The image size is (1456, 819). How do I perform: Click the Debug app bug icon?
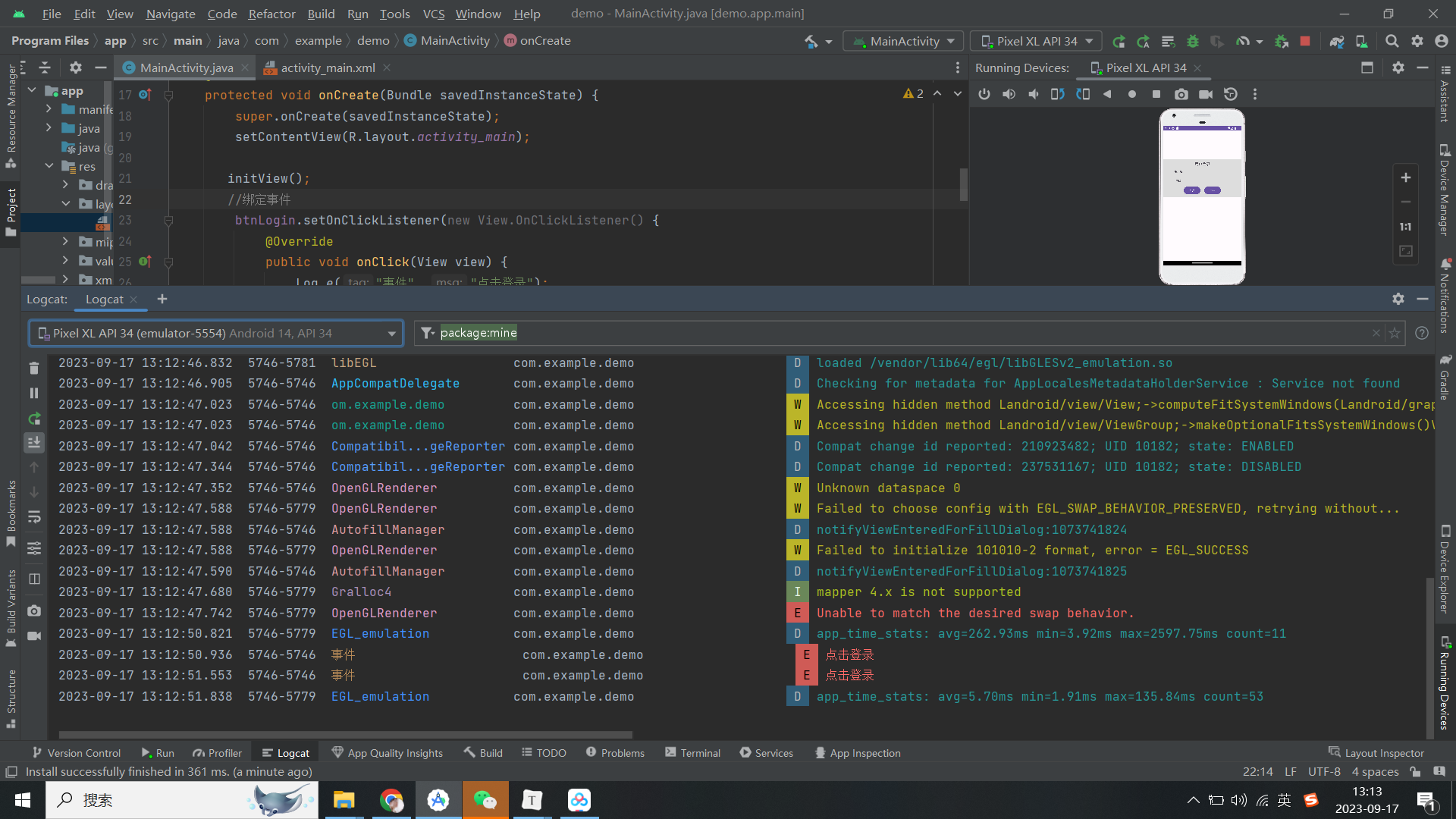1193,41
